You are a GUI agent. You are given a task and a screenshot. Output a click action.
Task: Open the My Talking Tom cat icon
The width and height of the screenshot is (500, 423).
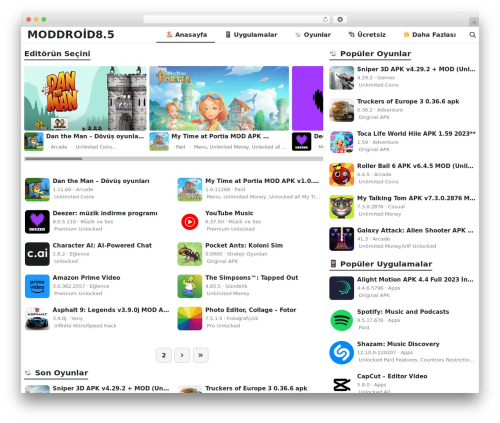pos(342,207)
